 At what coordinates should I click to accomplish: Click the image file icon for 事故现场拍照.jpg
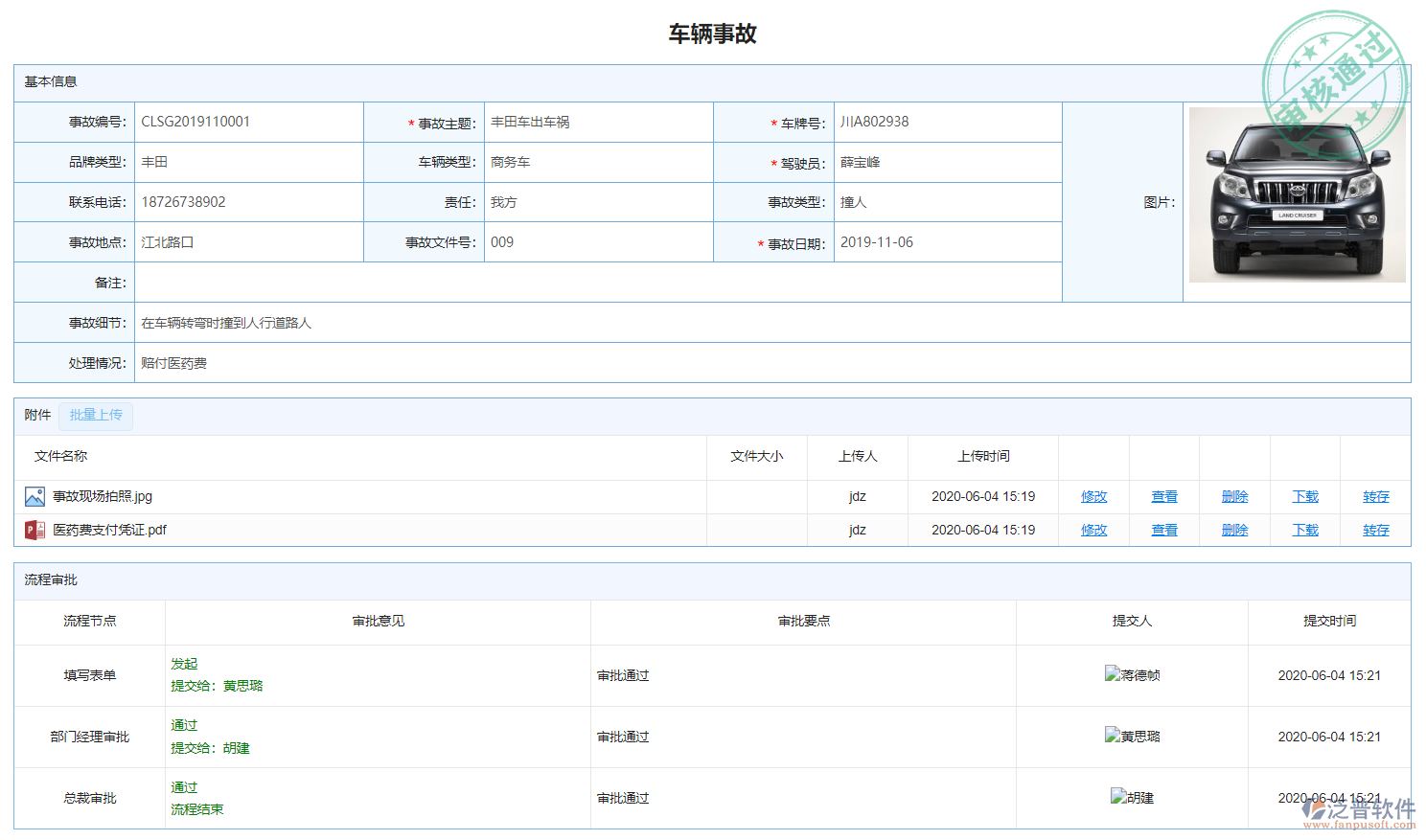[34, 496]
